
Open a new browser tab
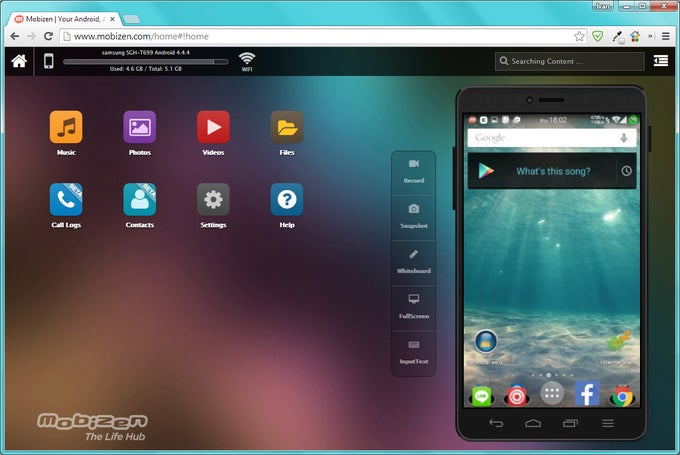point(131,19)
